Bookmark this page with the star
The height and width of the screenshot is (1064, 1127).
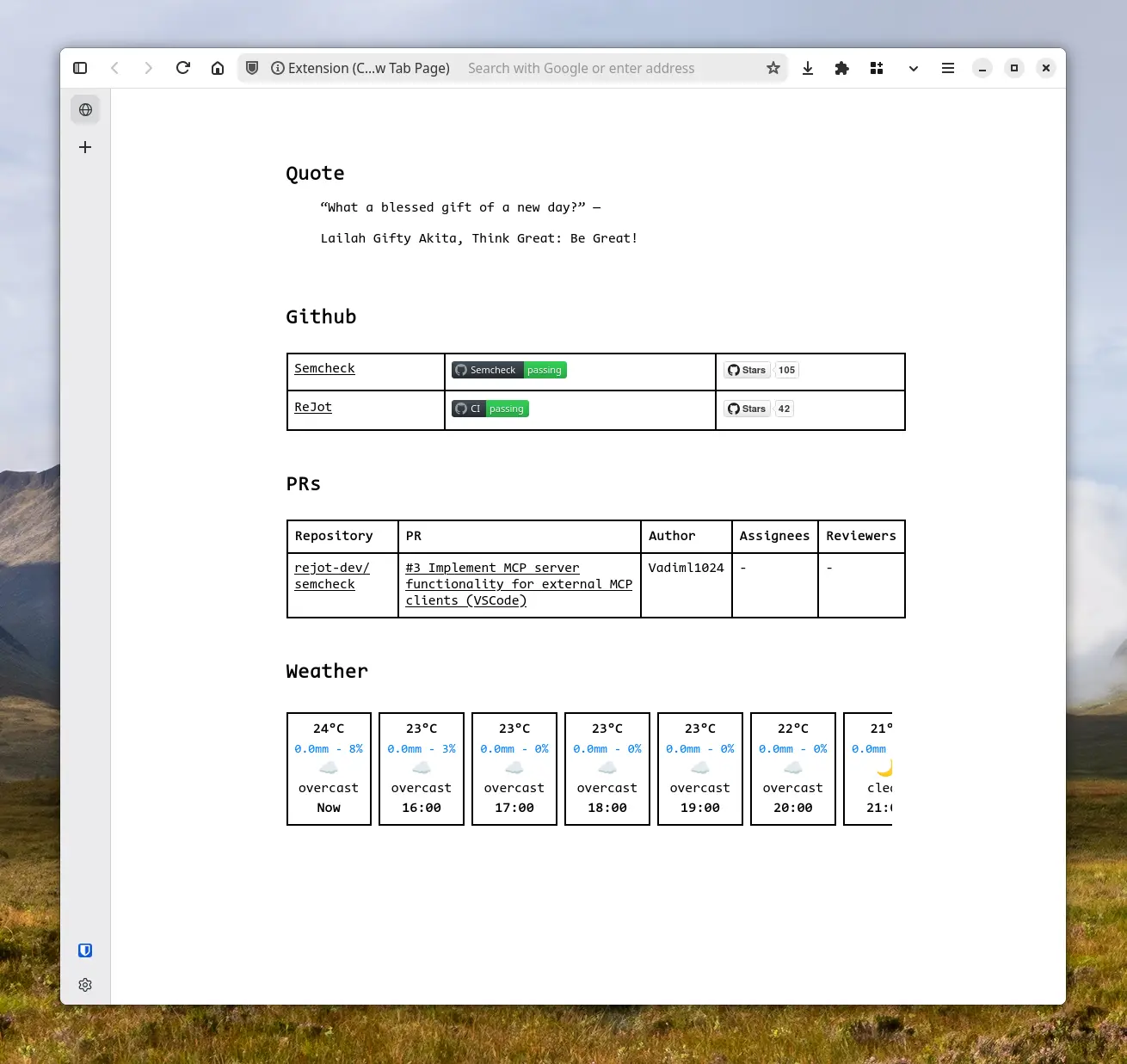pyautogui.click(x=773, y=68)
